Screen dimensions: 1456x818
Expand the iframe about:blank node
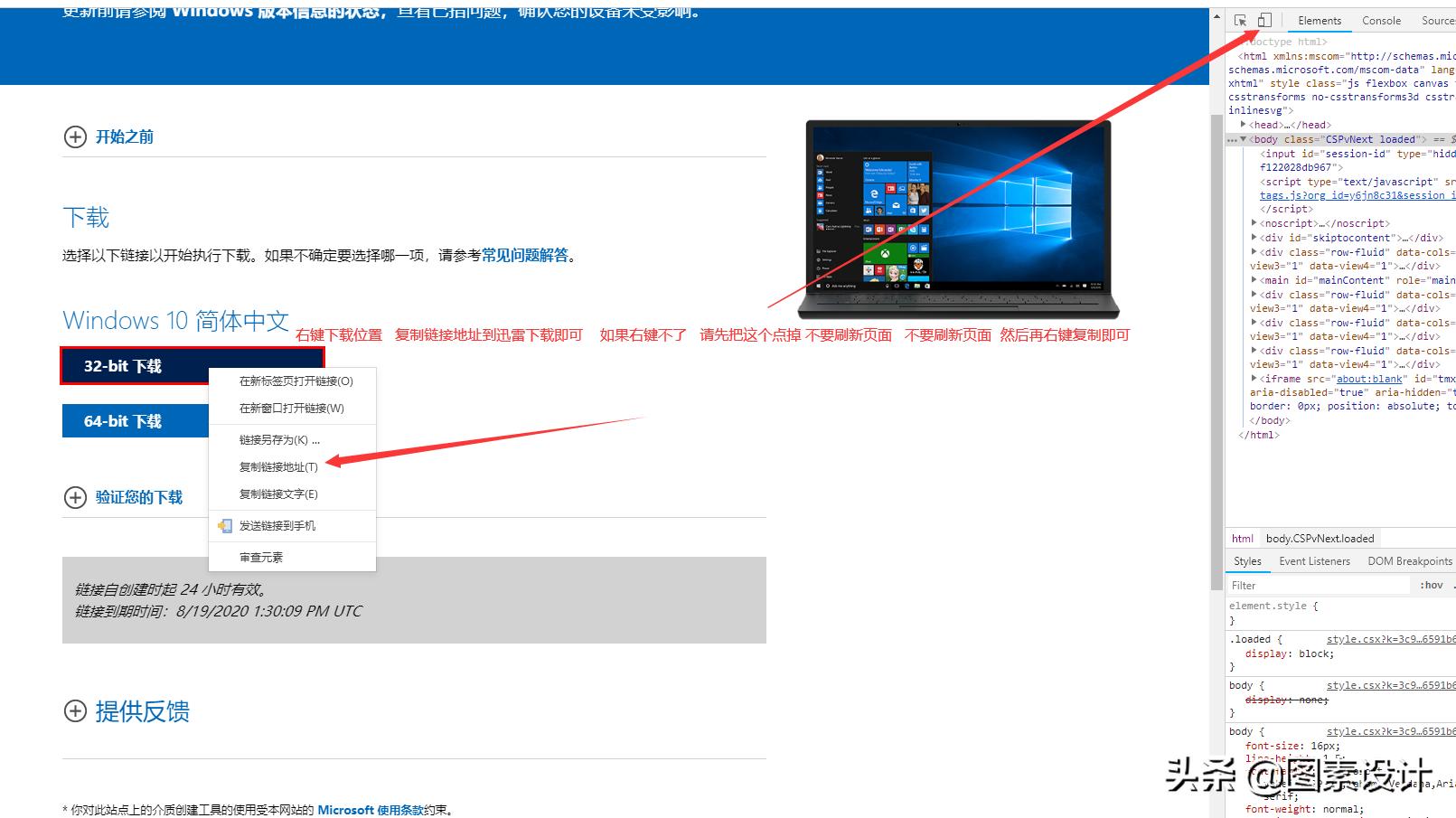1254,379
